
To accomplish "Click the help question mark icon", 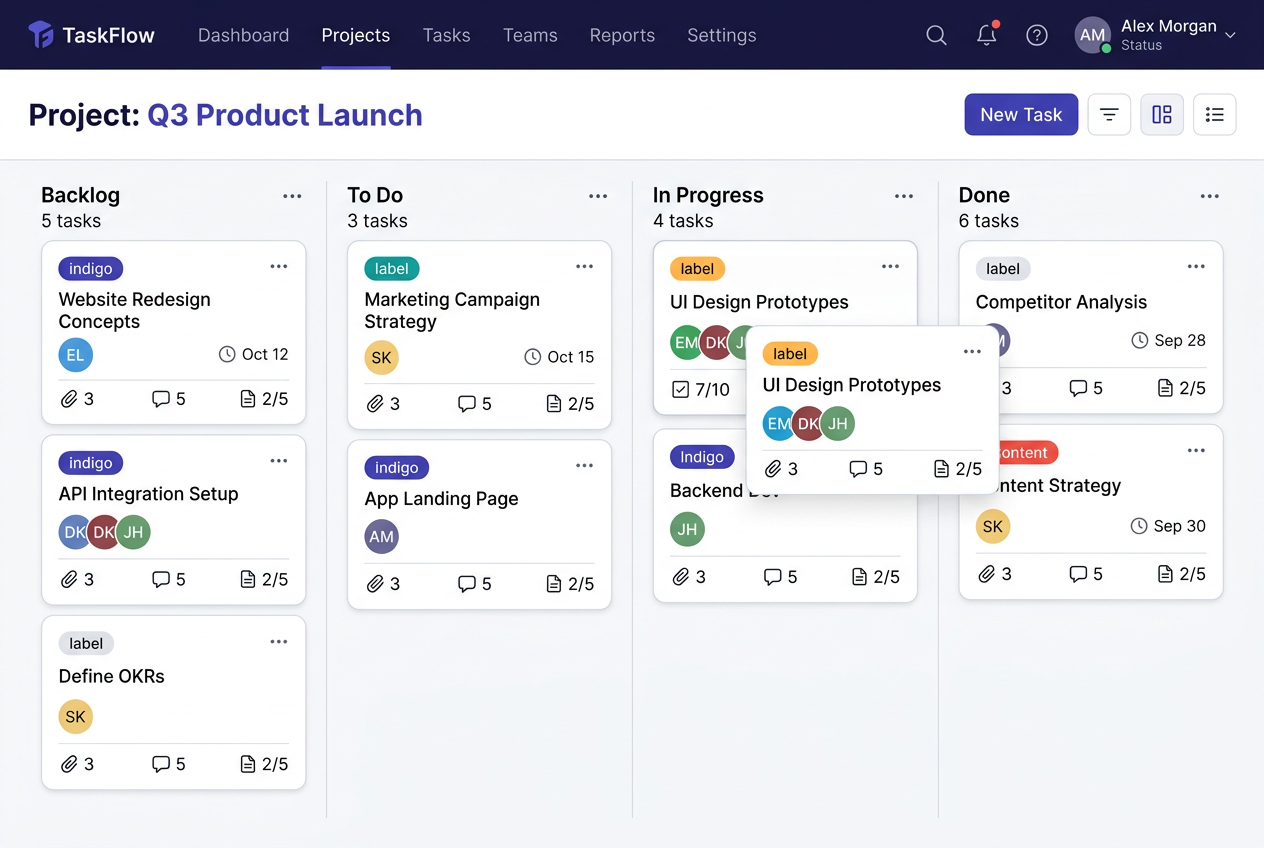I will pos(1037,35).
